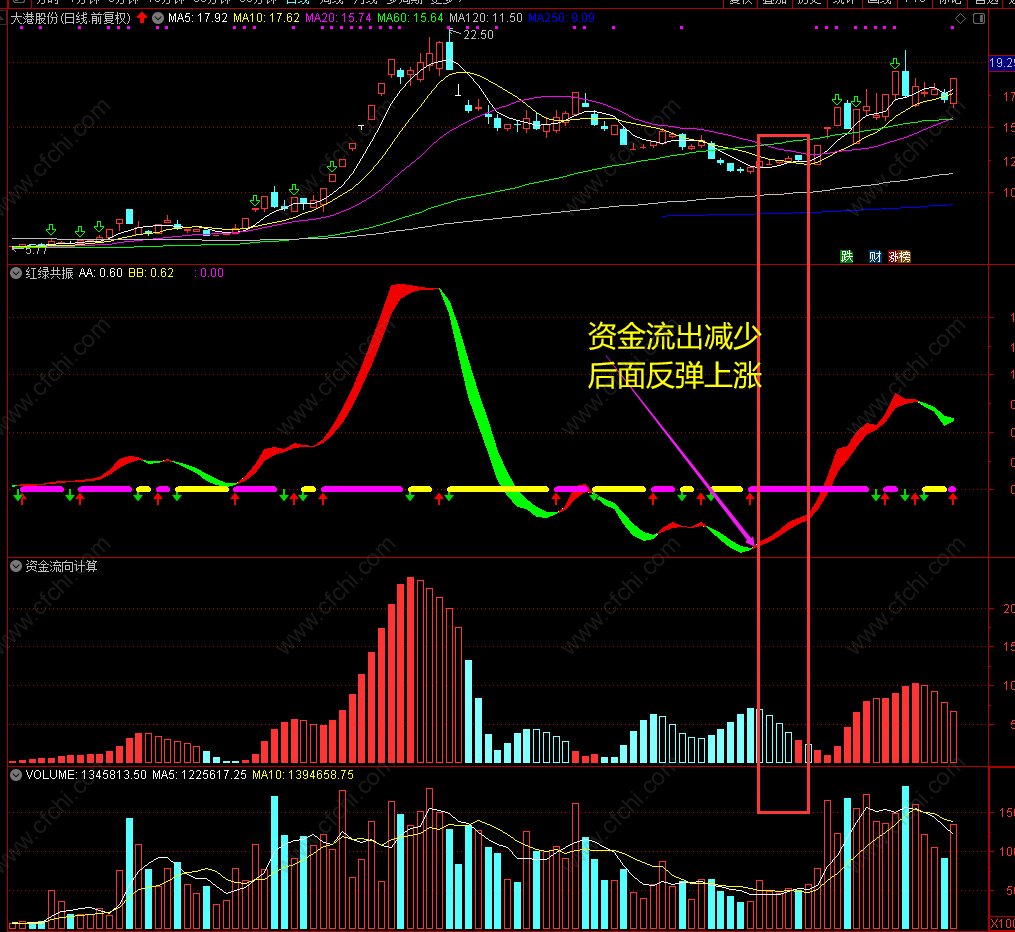
Task: Open the red 涨 info marker
Action: [894, 257]
